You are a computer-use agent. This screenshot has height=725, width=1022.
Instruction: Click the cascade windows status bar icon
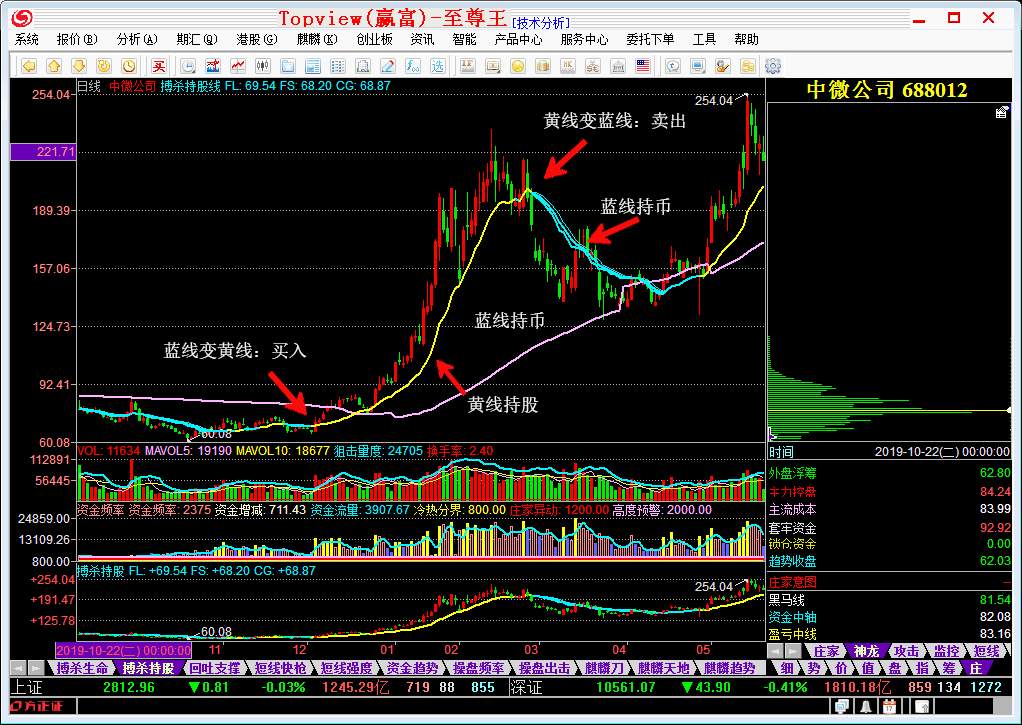(x=842, y=707)
